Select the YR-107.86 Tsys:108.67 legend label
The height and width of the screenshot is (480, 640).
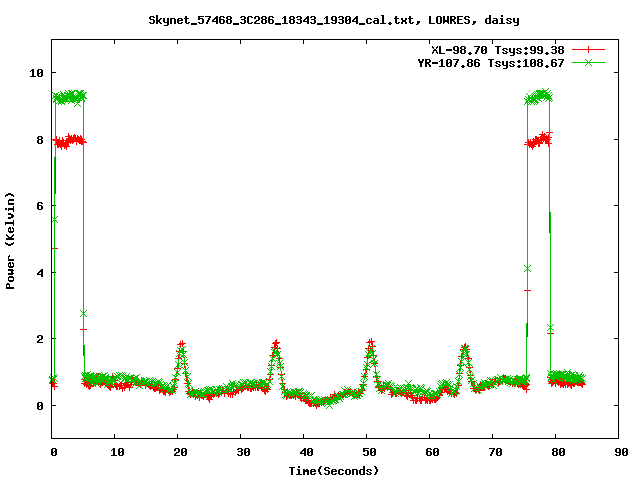(491, 63)
